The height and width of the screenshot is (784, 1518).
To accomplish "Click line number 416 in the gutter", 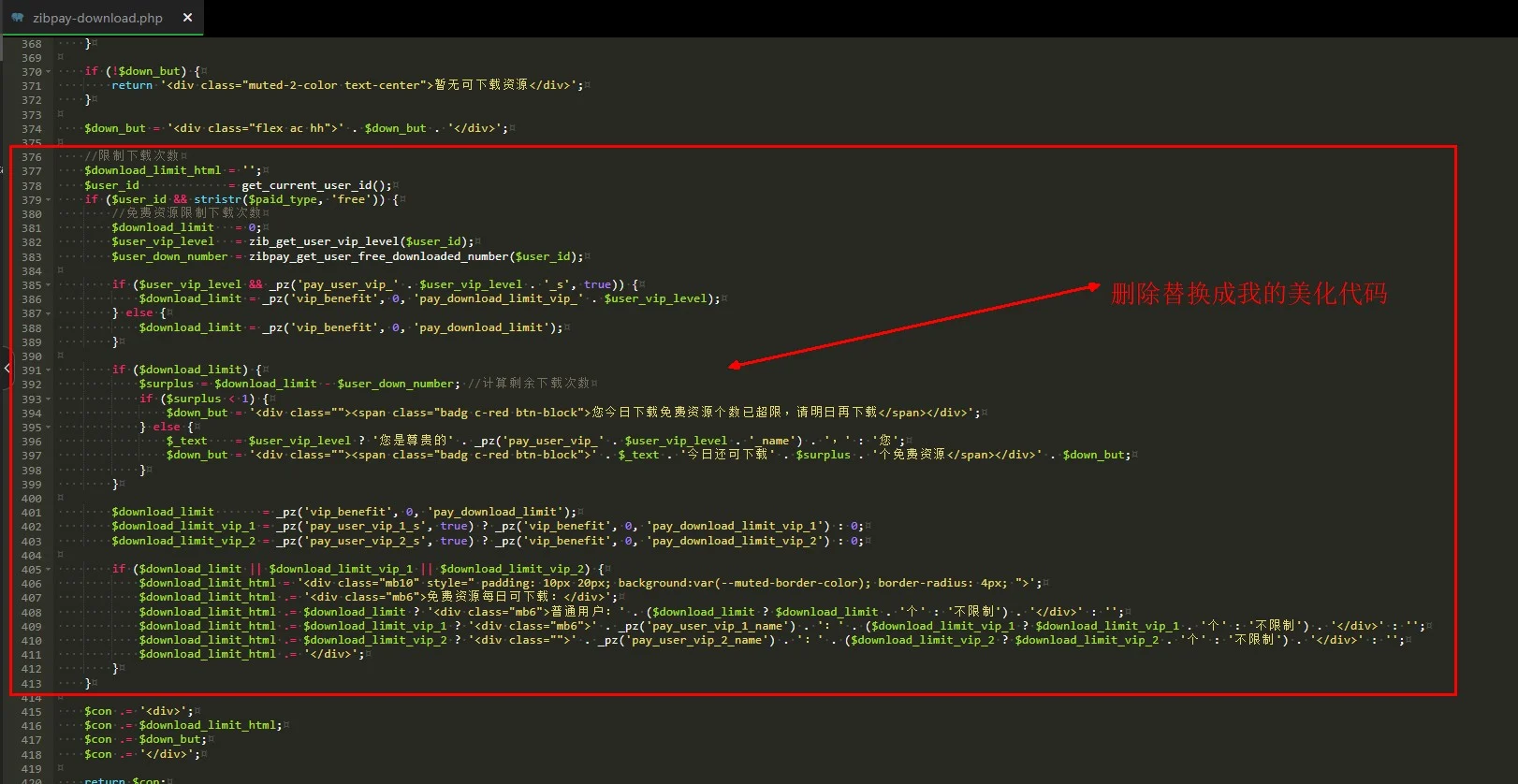I will 32,726.
